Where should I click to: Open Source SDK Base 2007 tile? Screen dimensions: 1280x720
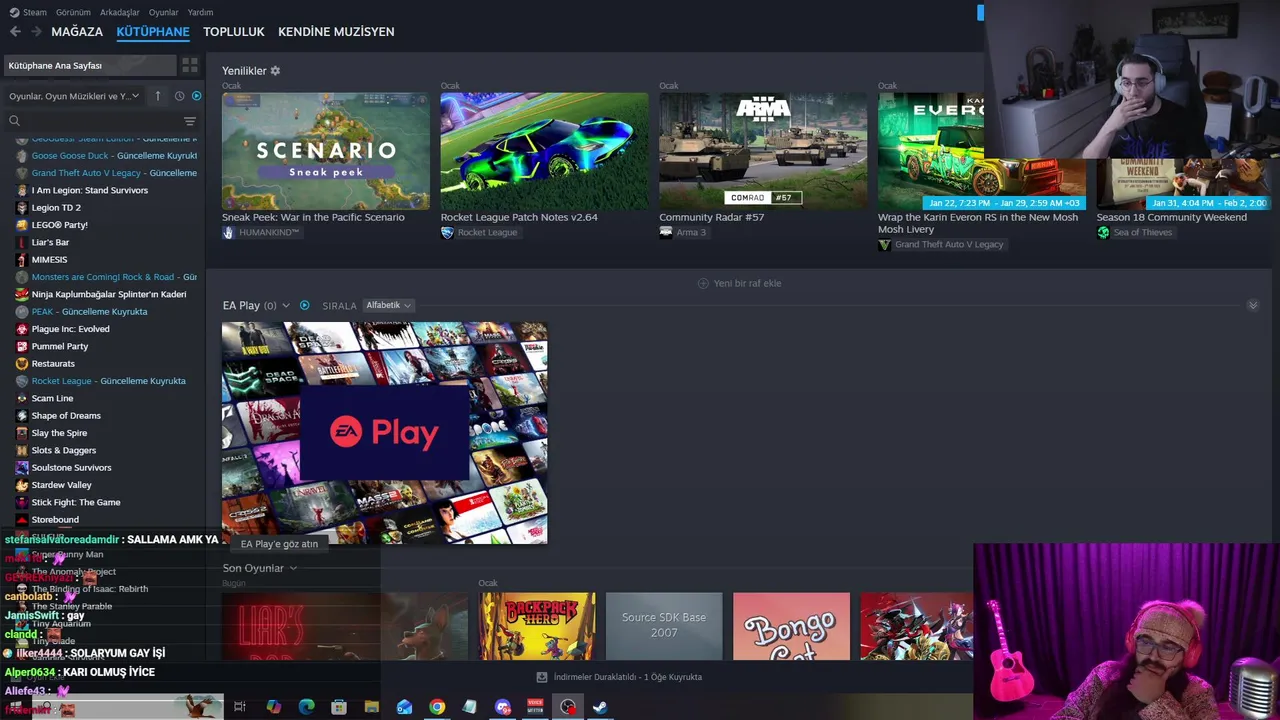(x=664, y=626)
